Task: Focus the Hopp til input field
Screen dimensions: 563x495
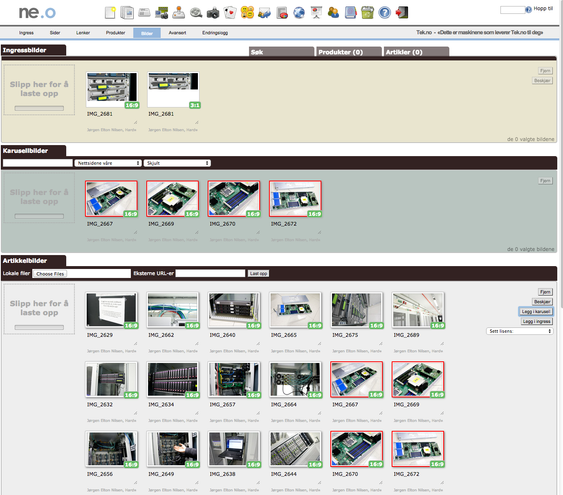Action: tap(512, 10)
